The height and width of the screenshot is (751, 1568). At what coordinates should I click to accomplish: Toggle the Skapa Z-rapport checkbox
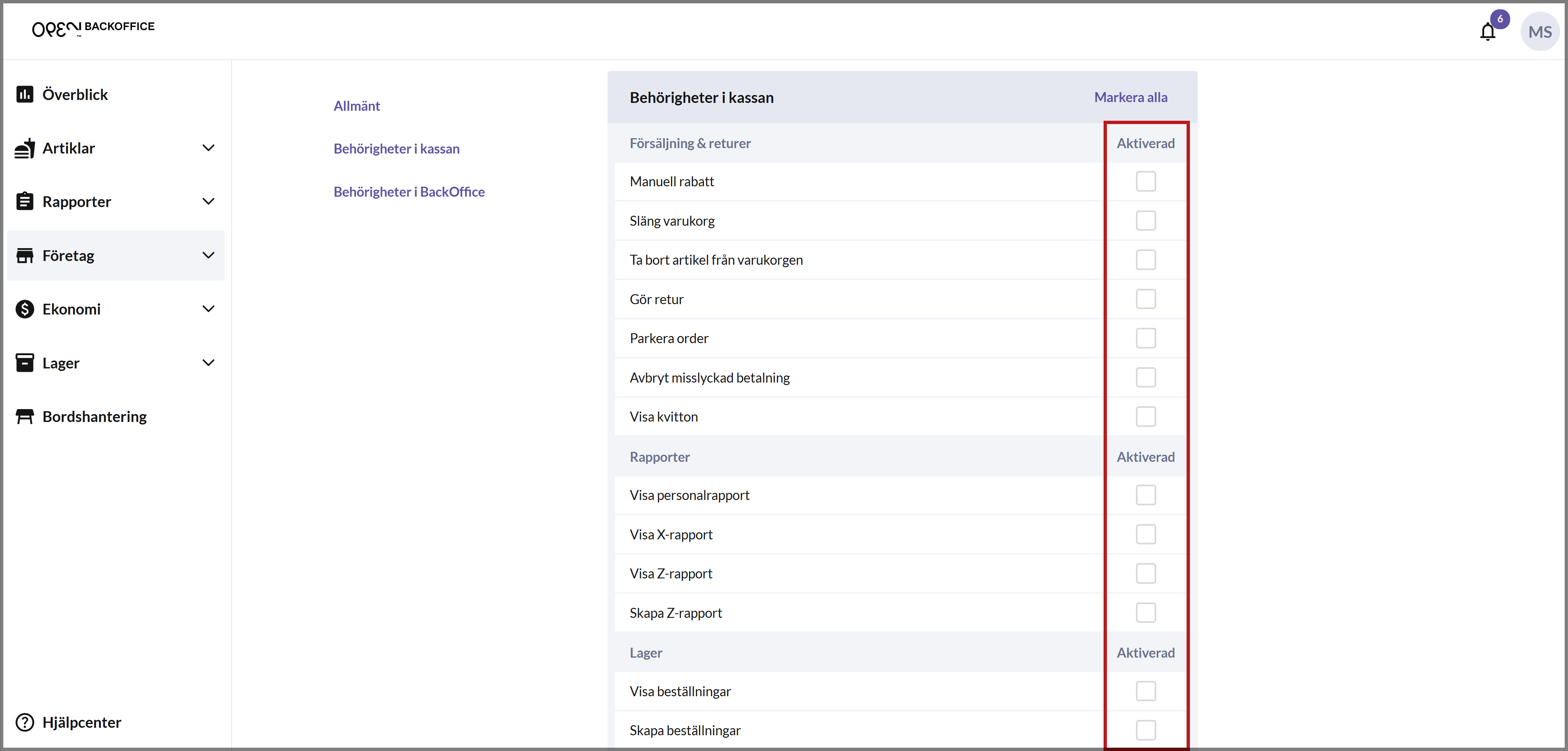click(1145, 613)
